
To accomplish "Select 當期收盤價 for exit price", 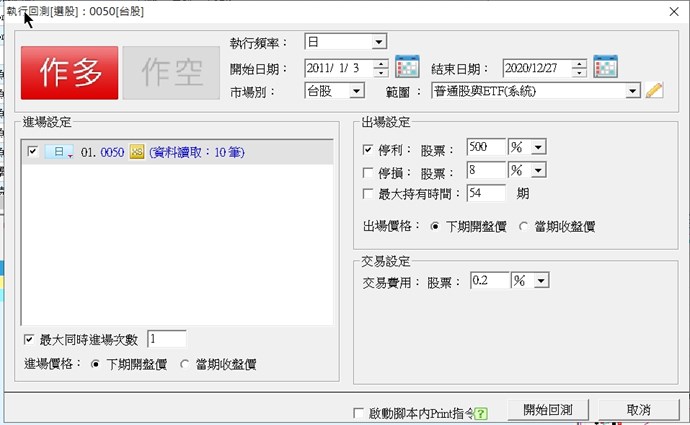I will pos(523,227).
